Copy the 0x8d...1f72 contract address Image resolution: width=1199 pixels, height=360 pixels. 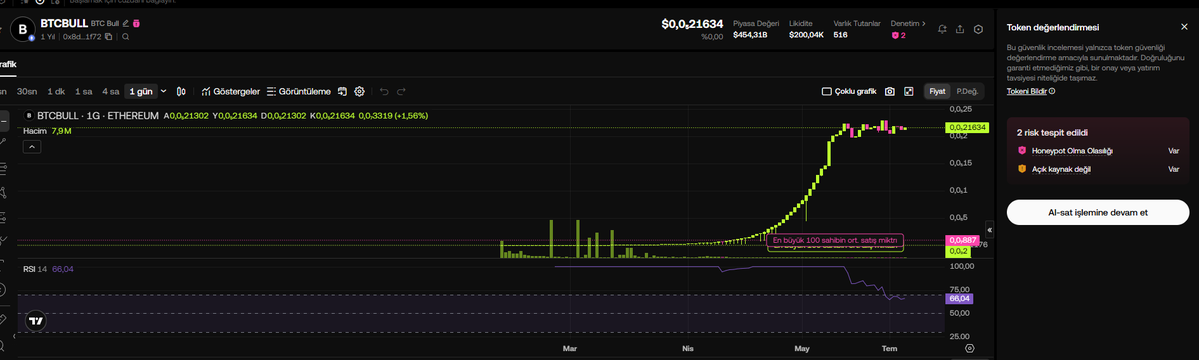109,36
